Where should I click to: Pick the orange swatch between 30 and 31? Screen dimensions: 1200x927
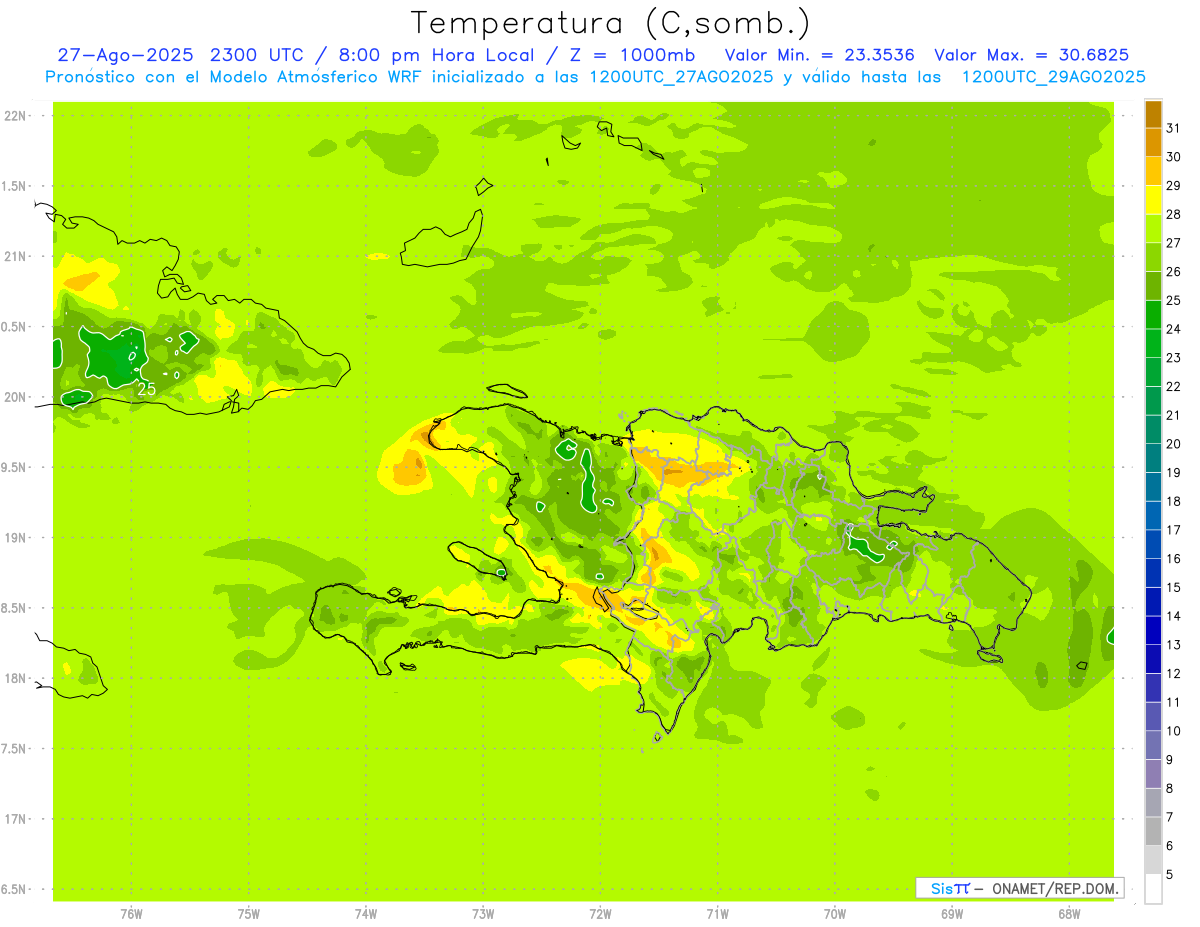point(1153,142)
